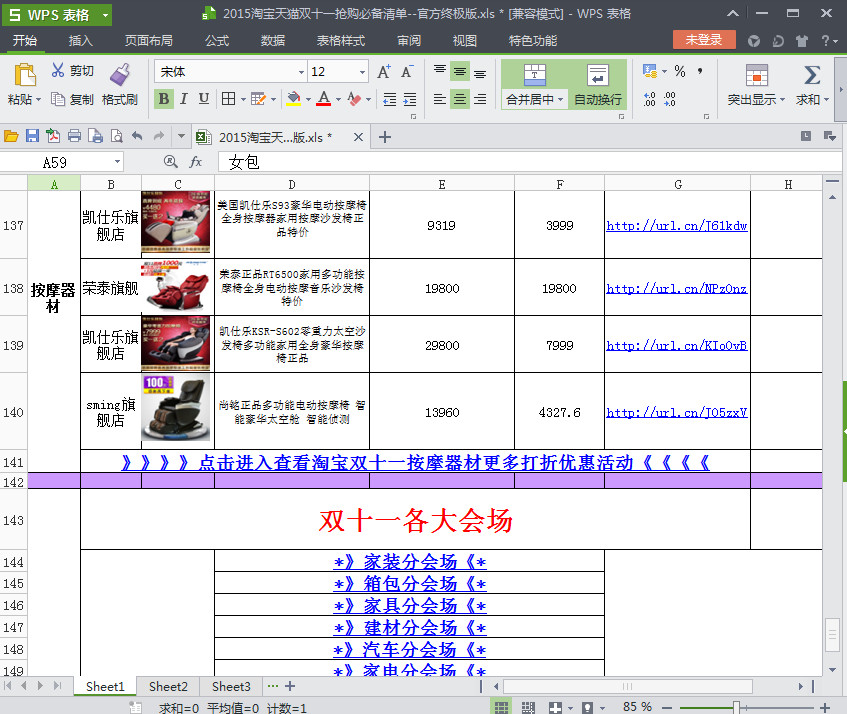Toggle left text alignment
Viewport: 847px width, 714px height.
pyautogui.click(x=440, y=99)
